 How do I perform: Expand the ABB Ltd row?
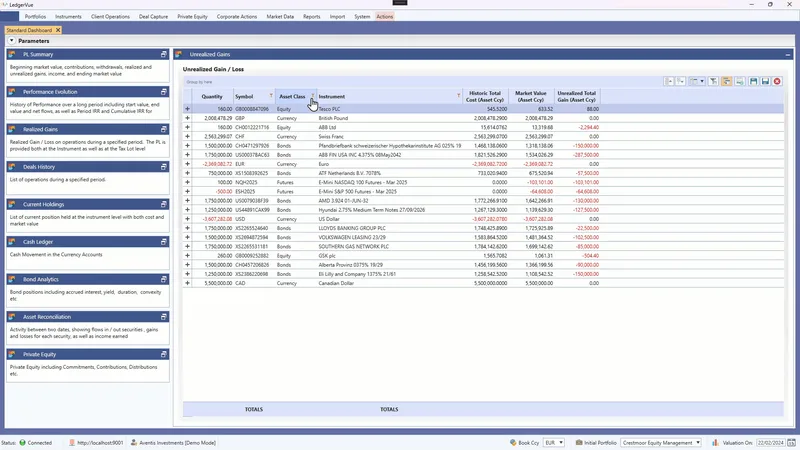click(x=187, y=127)
